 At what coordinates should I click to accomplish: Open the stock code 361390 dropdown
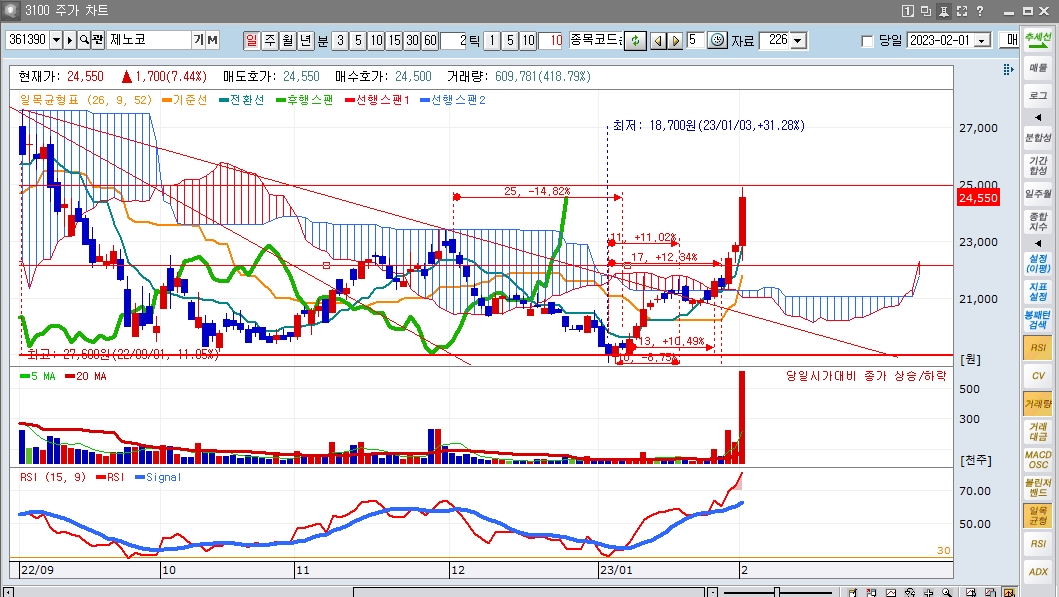(x=55, y=40)
